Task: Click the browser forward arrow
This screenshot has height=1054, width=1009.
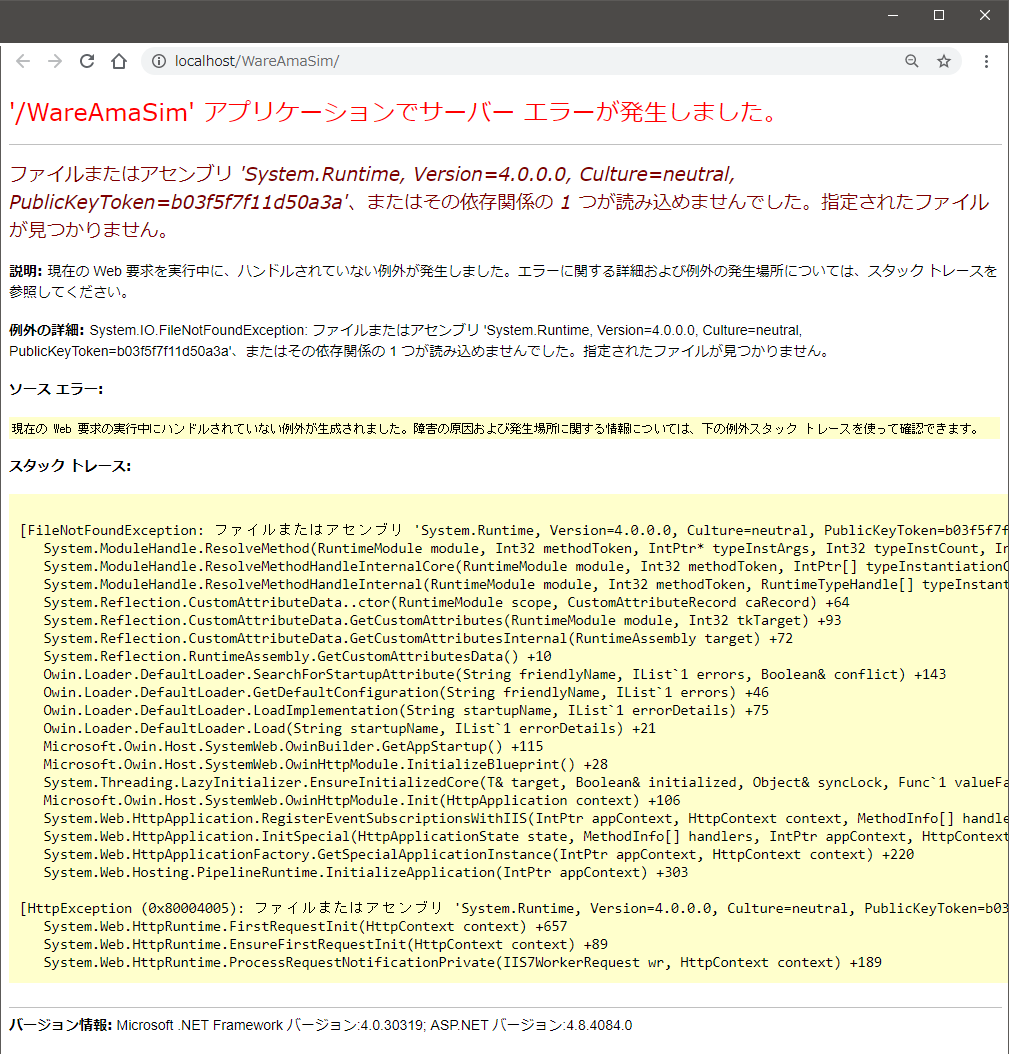Action: [55, 61]
